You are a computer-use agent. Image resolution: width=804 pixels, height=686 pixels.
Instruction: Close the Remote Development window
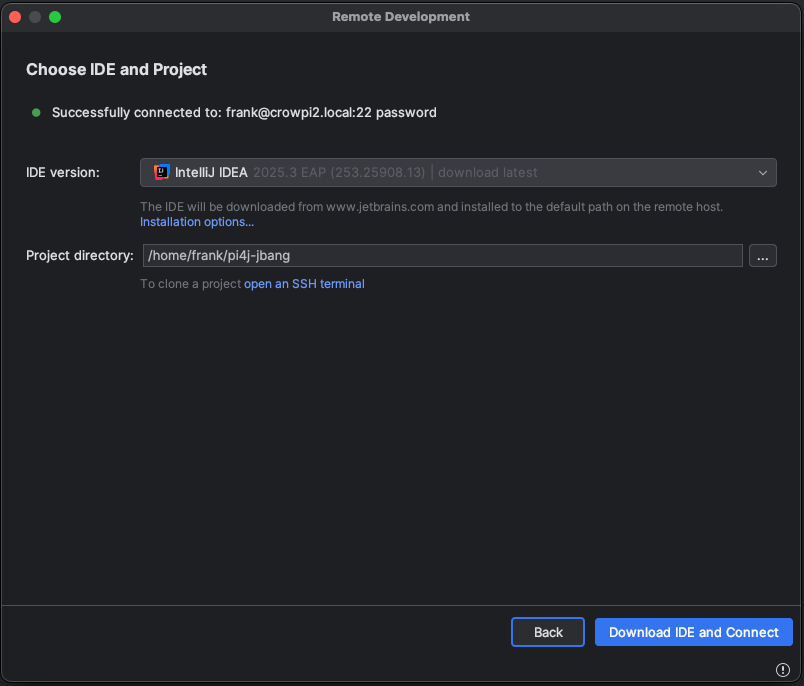(x=15, y=17)
